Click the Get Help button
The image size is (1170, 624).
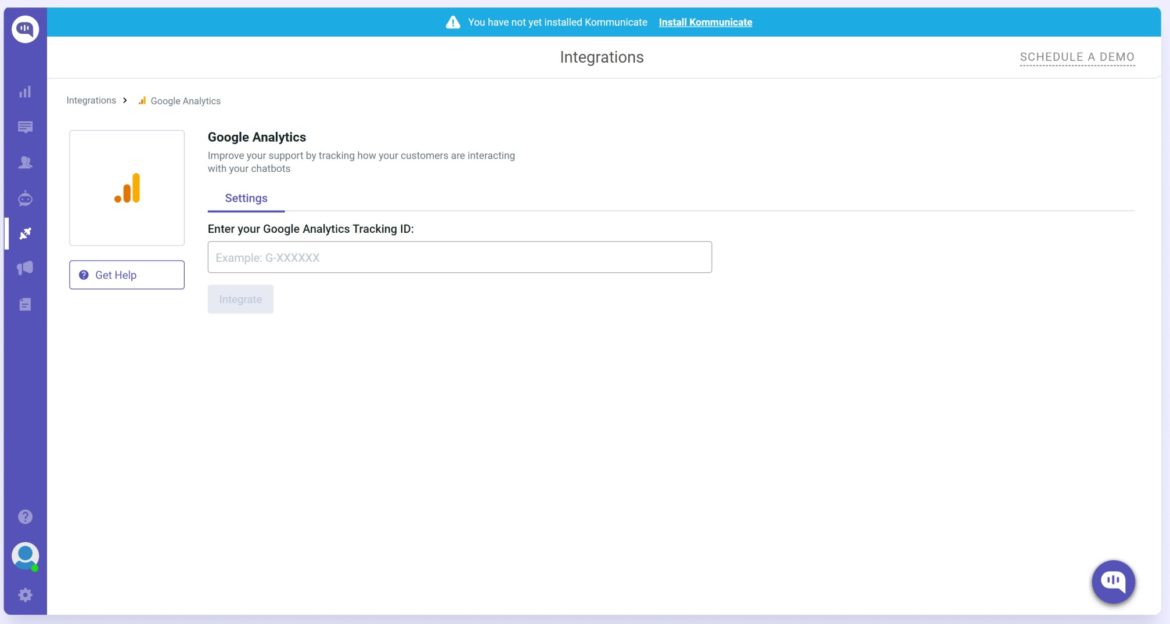[x=127, y=275]
